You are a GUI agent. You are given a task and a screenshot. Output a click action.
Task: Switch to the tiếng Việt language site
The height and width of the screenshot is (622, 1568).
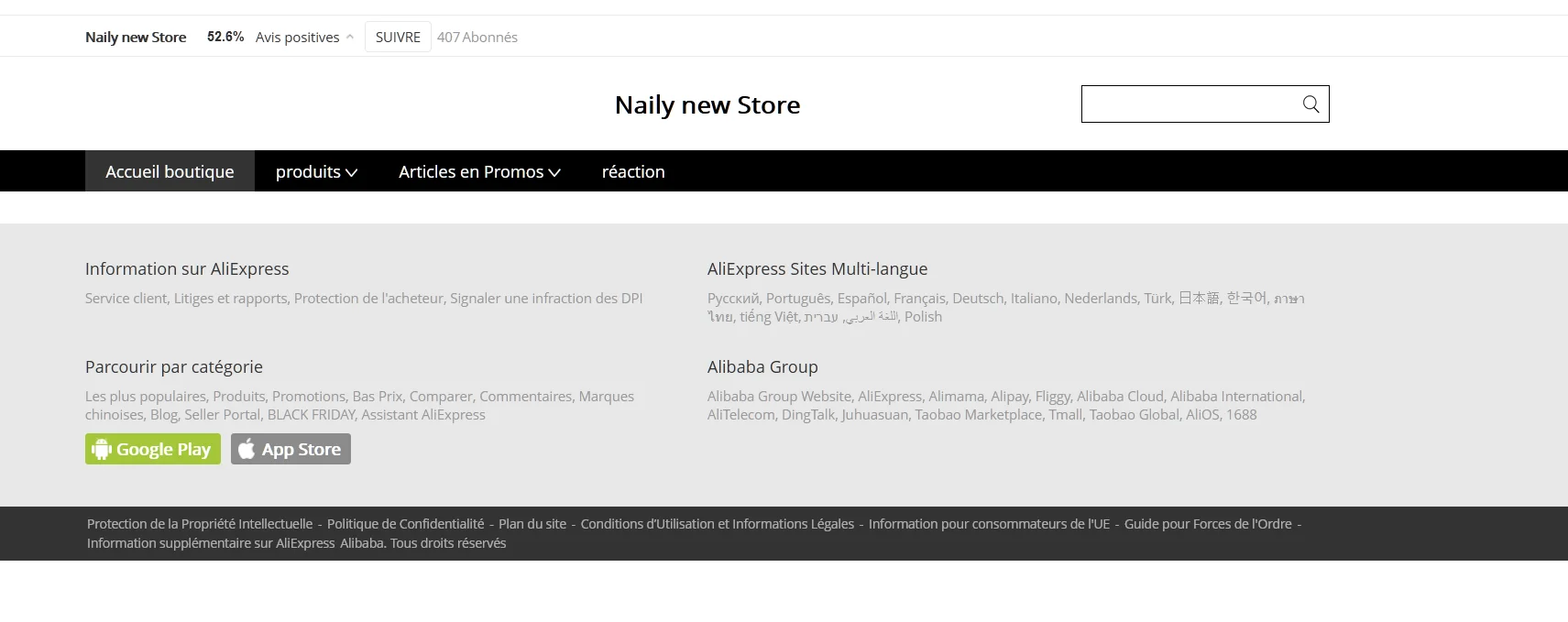tap(769, 317)
